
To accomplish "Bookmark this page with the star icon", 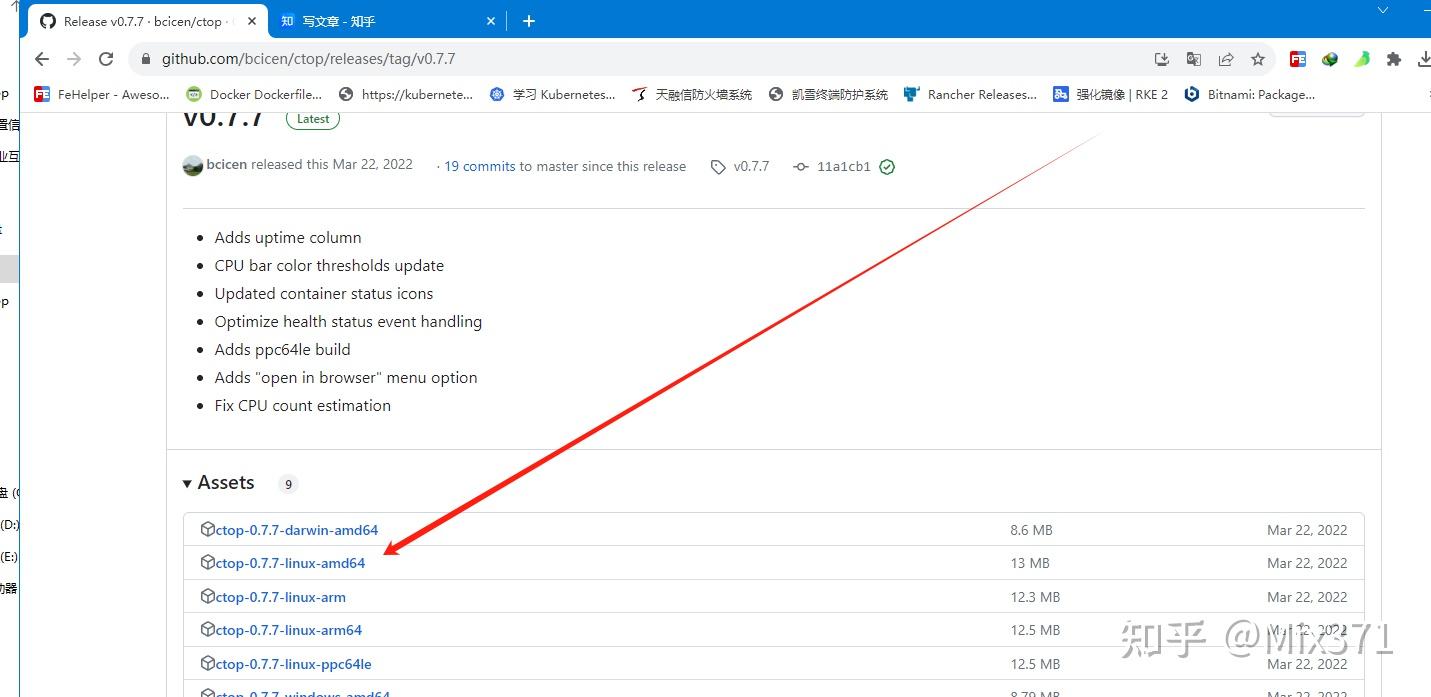I will point(1257,59).
